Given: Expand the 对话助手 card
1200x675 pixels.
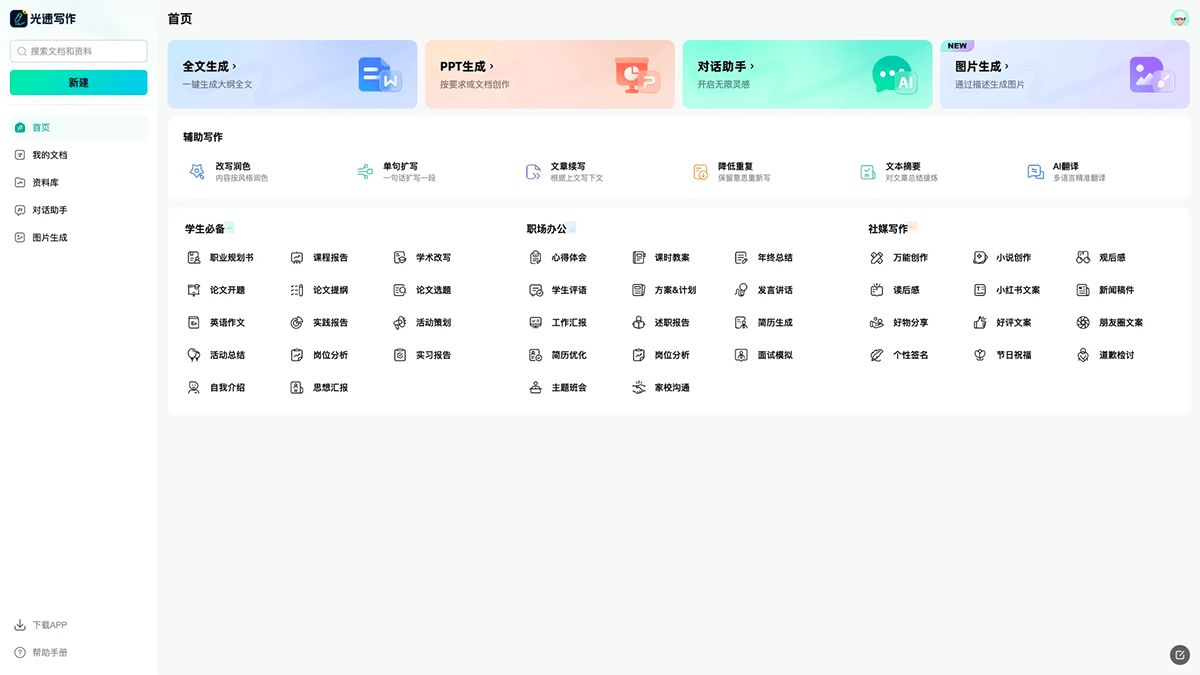Looking at the screenshot, I should (807, 74).
